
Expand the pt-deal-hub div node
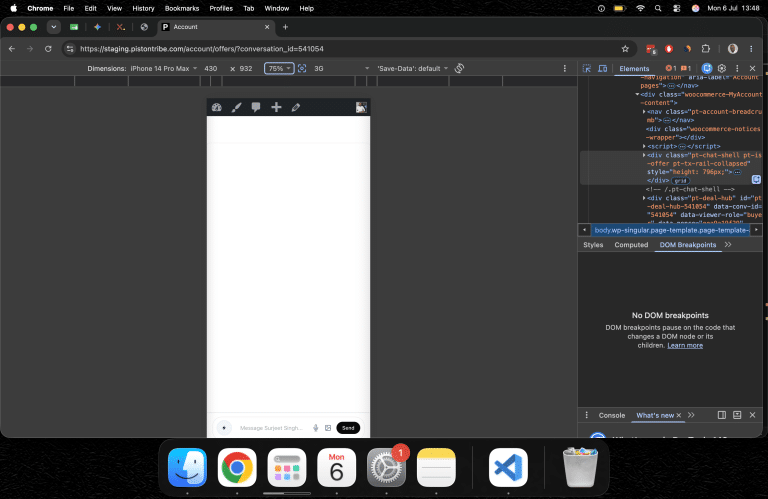(x=644, y=198)
